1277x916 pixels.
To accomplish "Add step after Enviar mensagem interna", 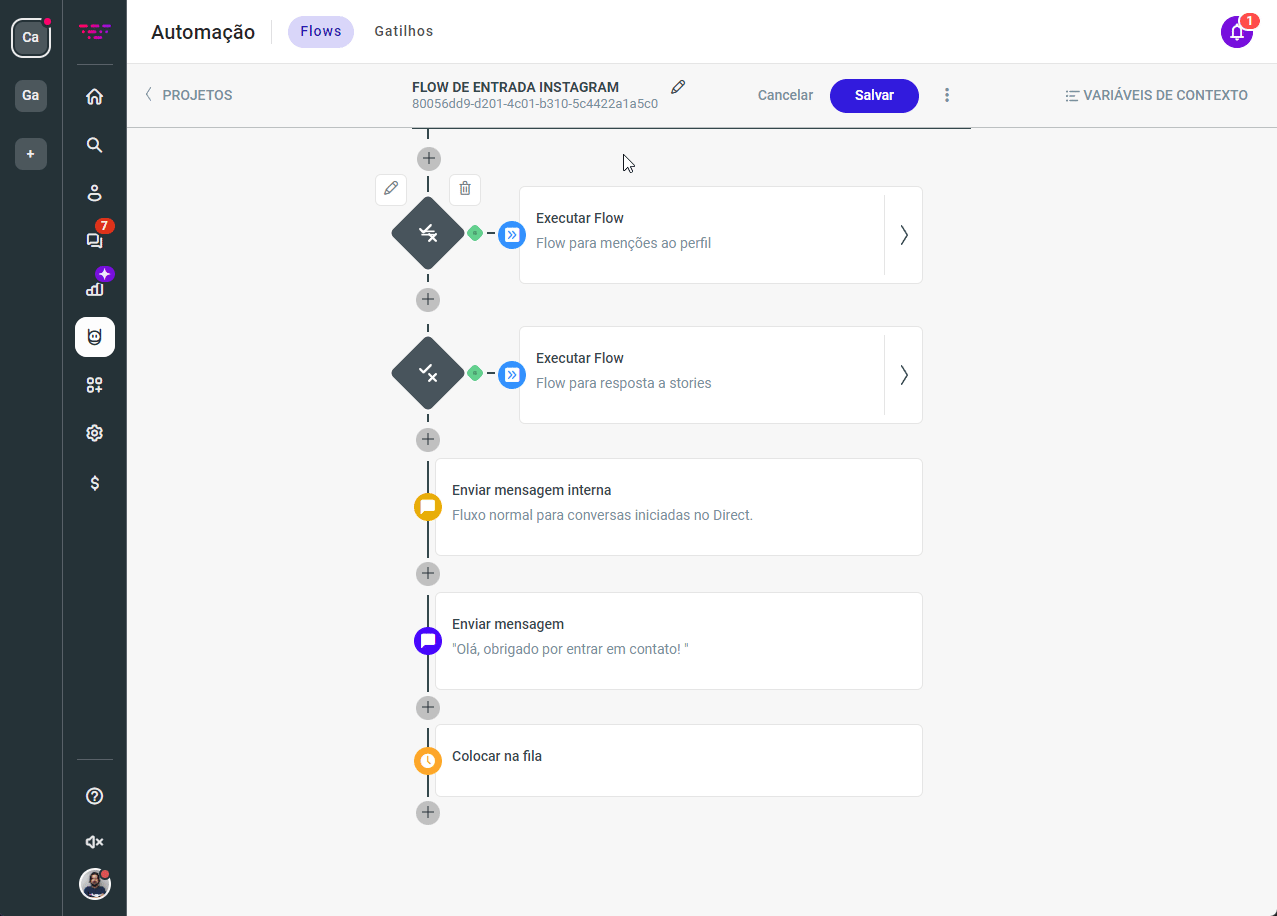I will tap(428, 573).
